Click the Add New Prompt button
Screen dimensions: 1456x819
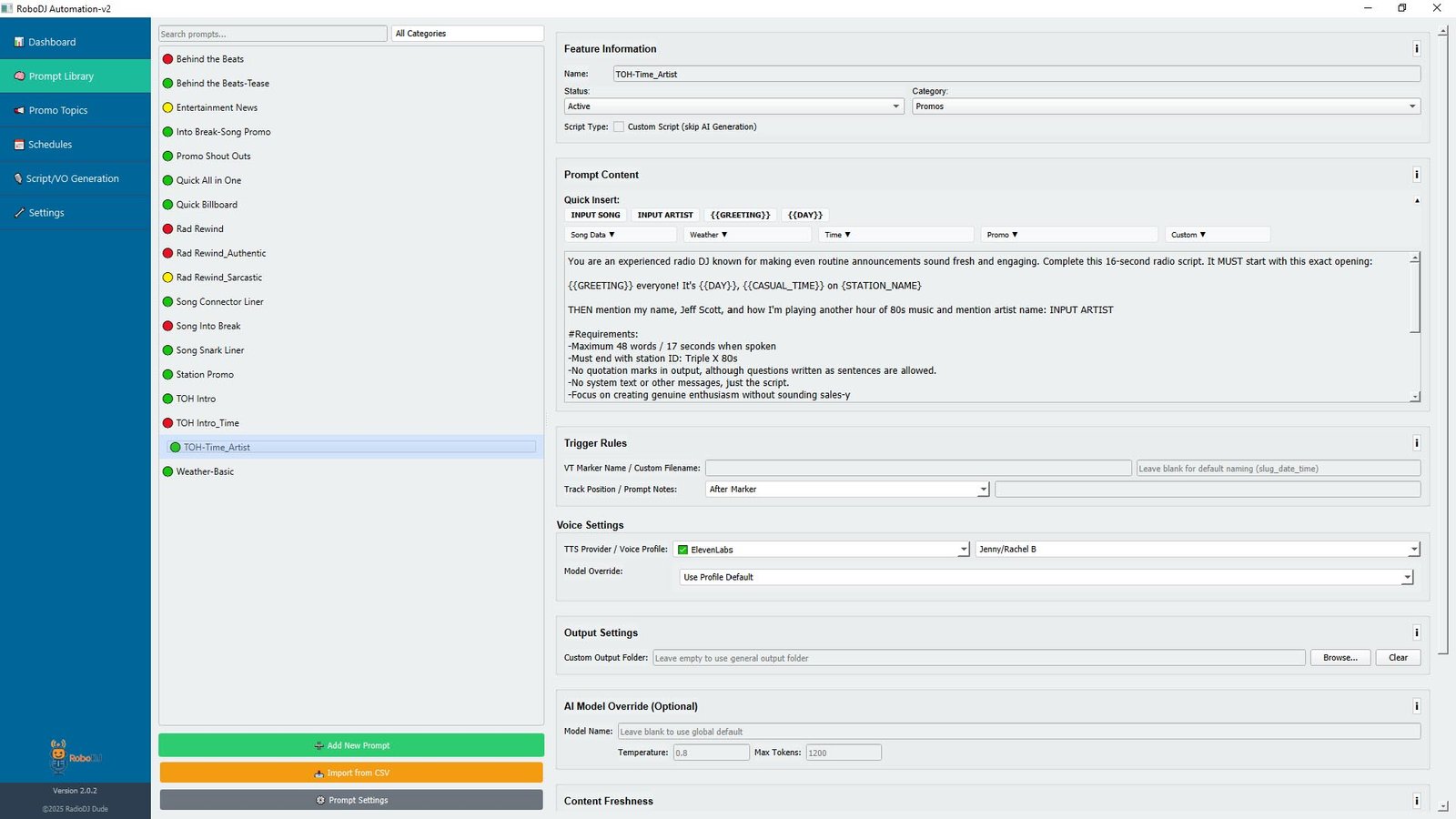[x=351, y=745]
